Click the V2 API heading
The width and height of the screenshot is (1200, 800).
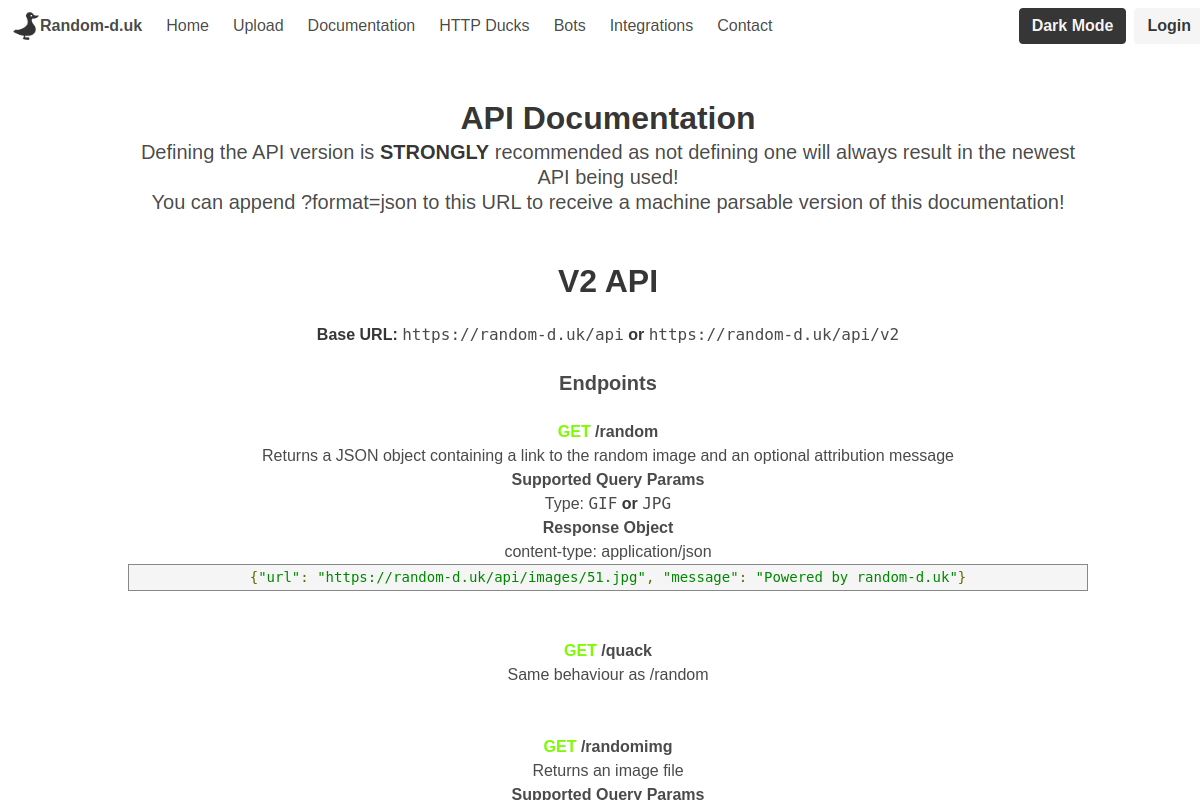pyautogui.click(x=608, y=281)
